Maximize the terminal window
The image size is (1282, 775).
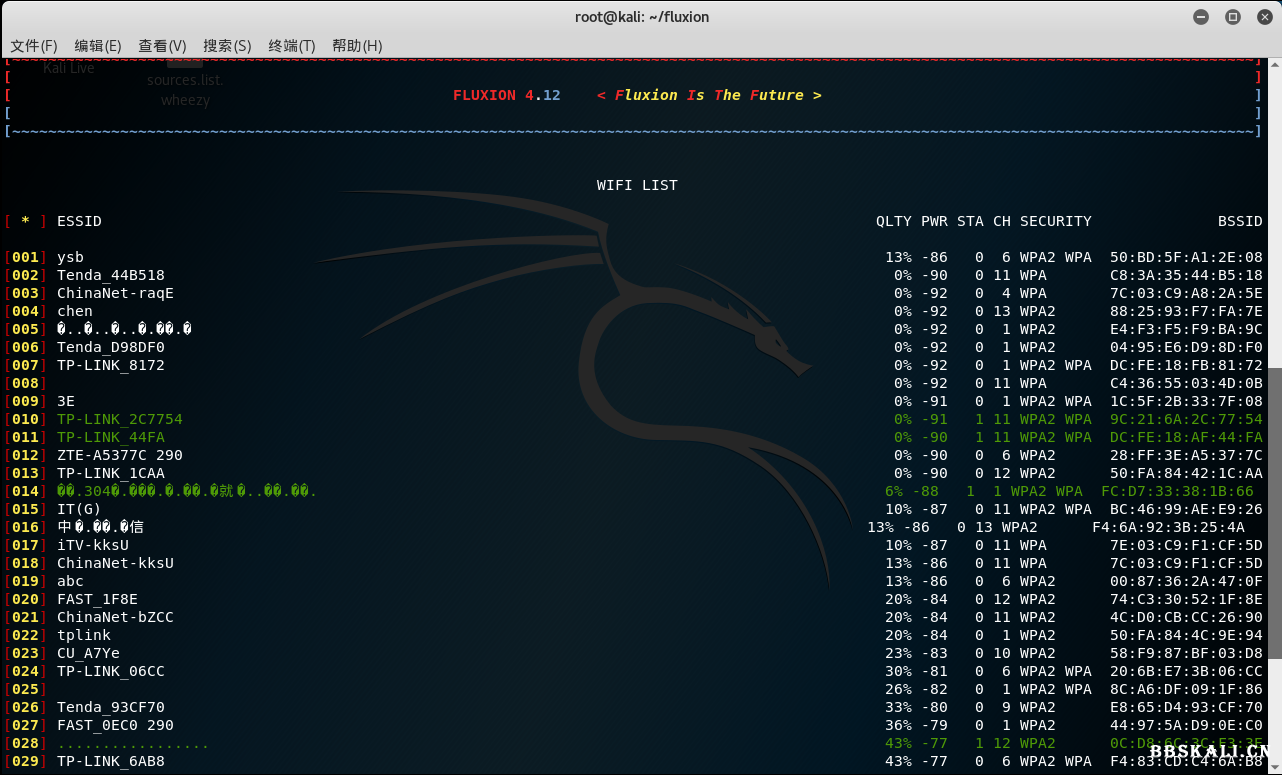1232,17
